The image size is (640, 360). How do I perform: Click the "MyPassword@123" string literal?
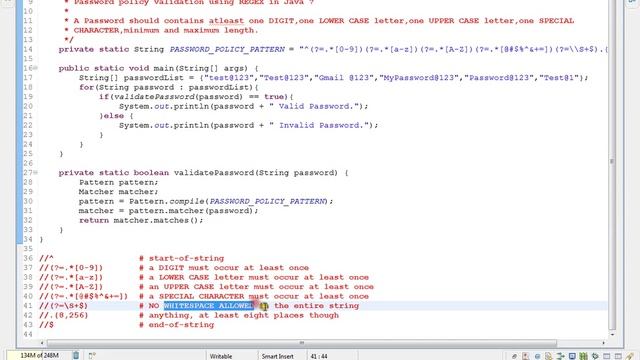coord(419,78)
